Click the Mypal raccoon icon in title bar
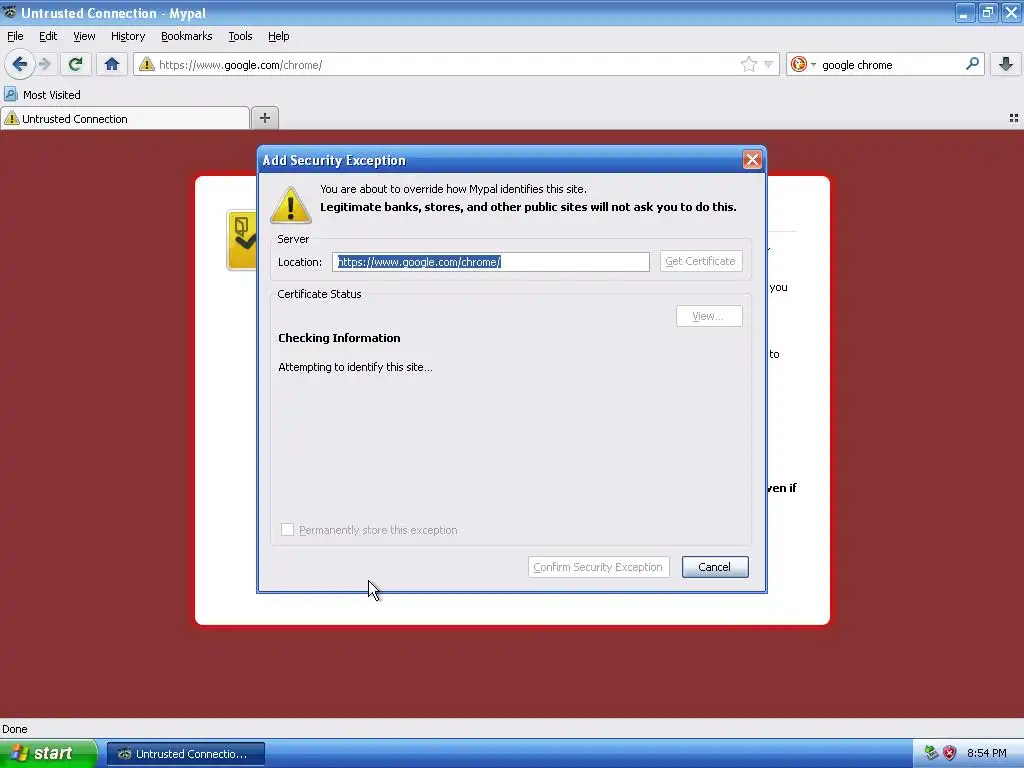 point(9,12)
